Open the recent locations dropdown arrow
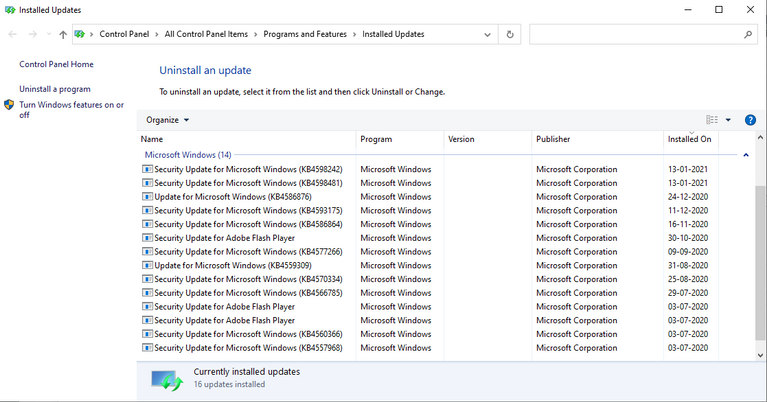The width and height of the screenshot is (767, 402). click(49, 34)
